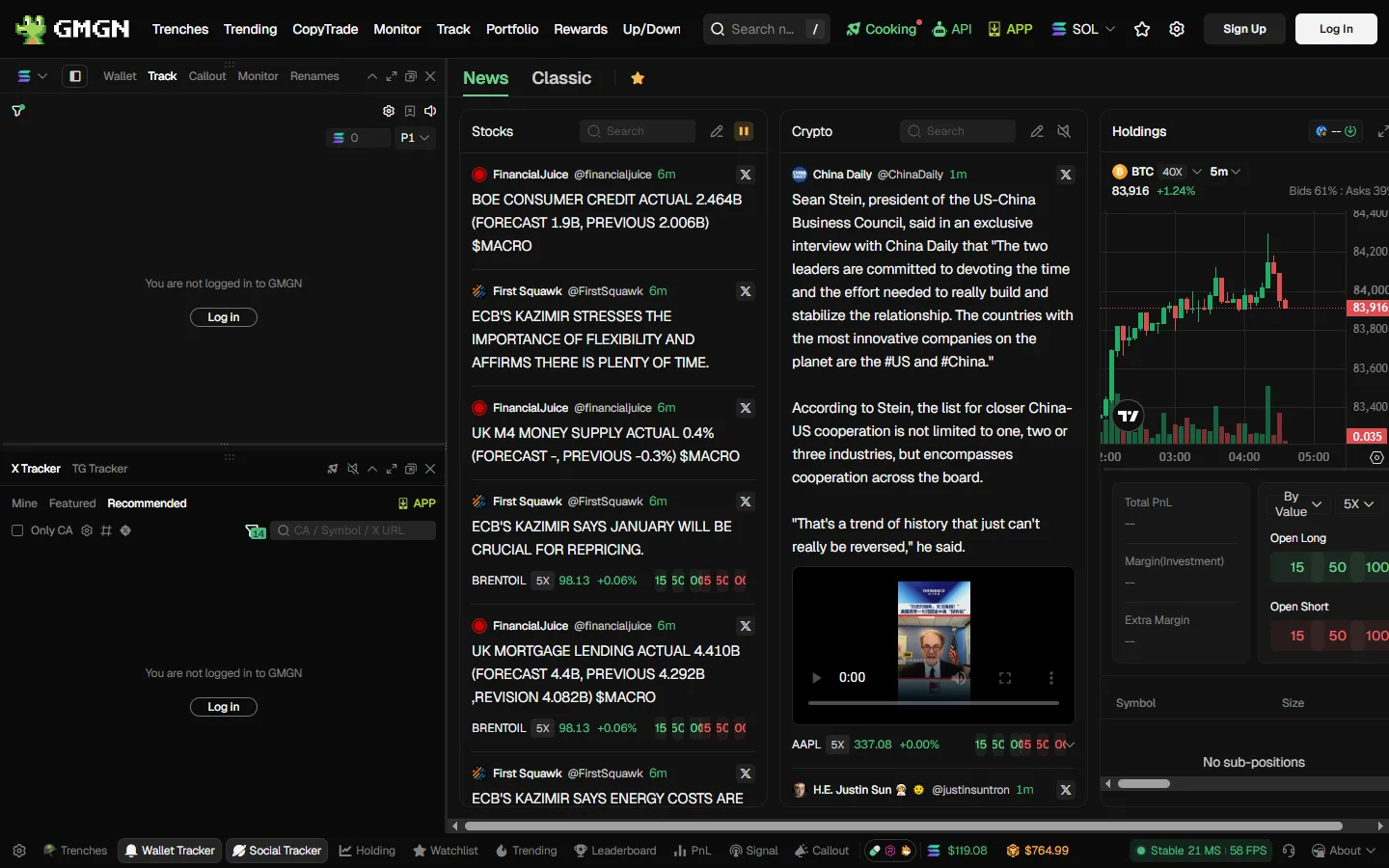This screenshot has width=1389, height=868.
Task: Click the top right Log In button
Action: pos(1336,29)
